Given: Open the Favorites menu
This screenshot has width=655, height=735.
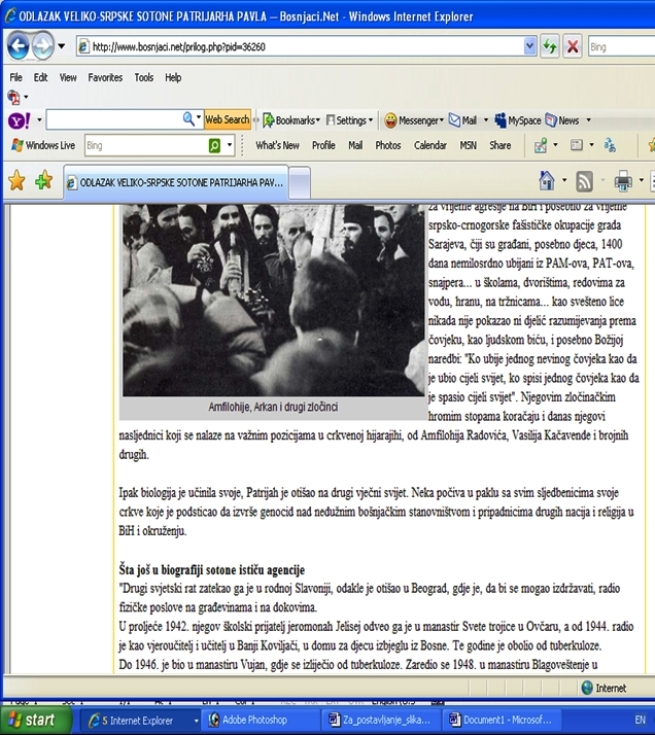Looking at the screenshot, I should coord(105,78).
